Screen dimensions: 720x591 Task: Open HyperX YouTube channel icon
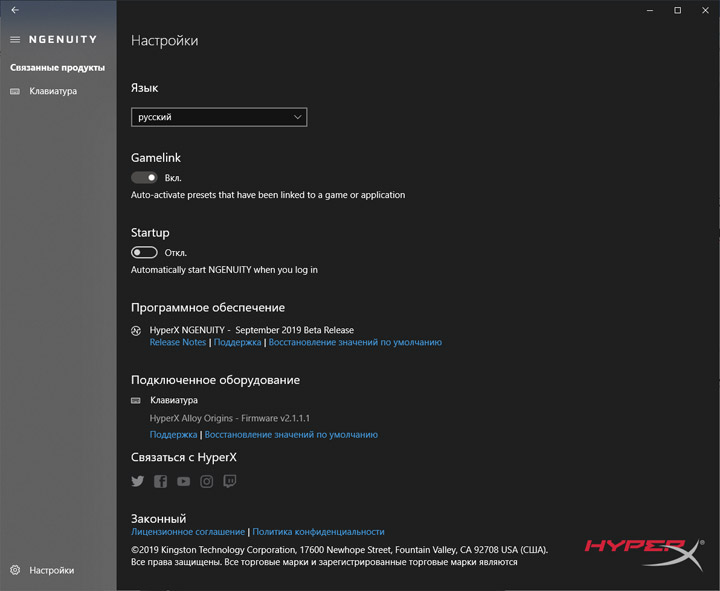[x=184, y=481]
